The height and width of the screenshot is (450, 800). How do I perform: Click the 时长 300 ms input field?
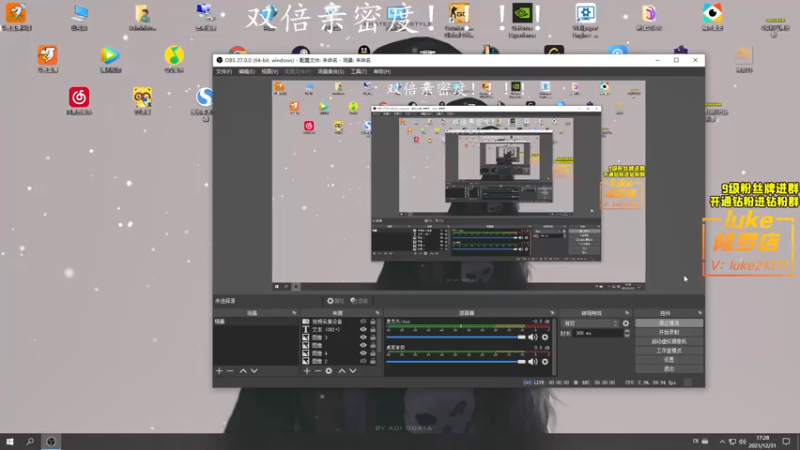click(597, 333)
